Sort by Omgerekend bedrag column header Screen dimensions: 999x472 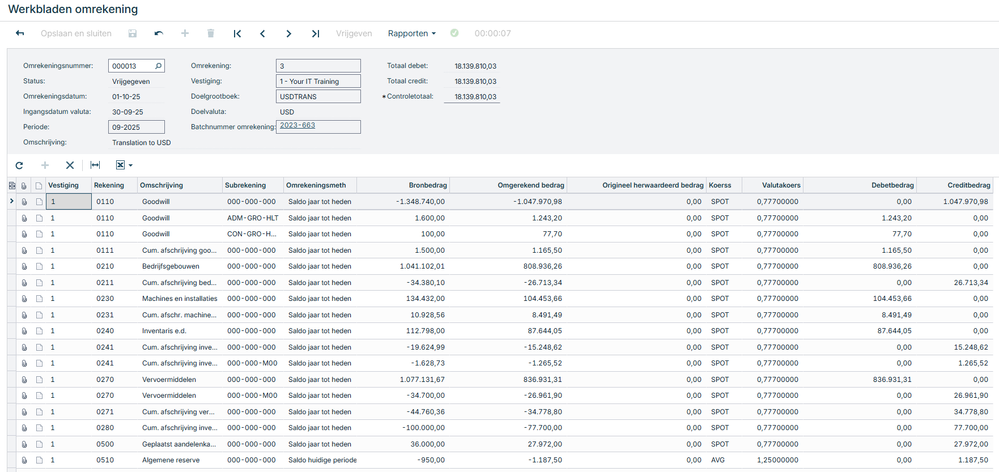pyautogui.click(x=529, y=185)
